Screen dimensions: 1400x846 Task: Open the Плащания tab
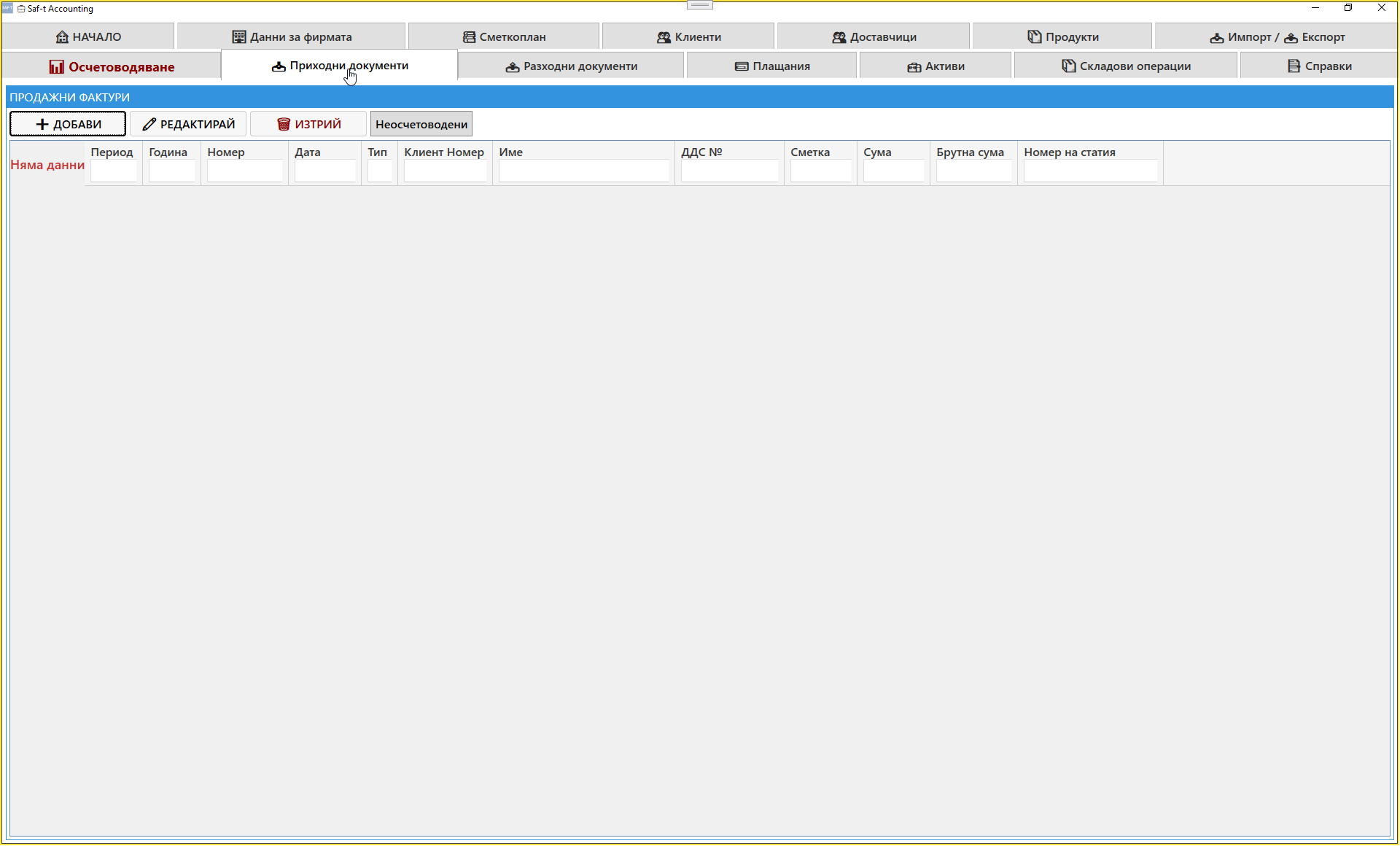click(x=771, y=66)
